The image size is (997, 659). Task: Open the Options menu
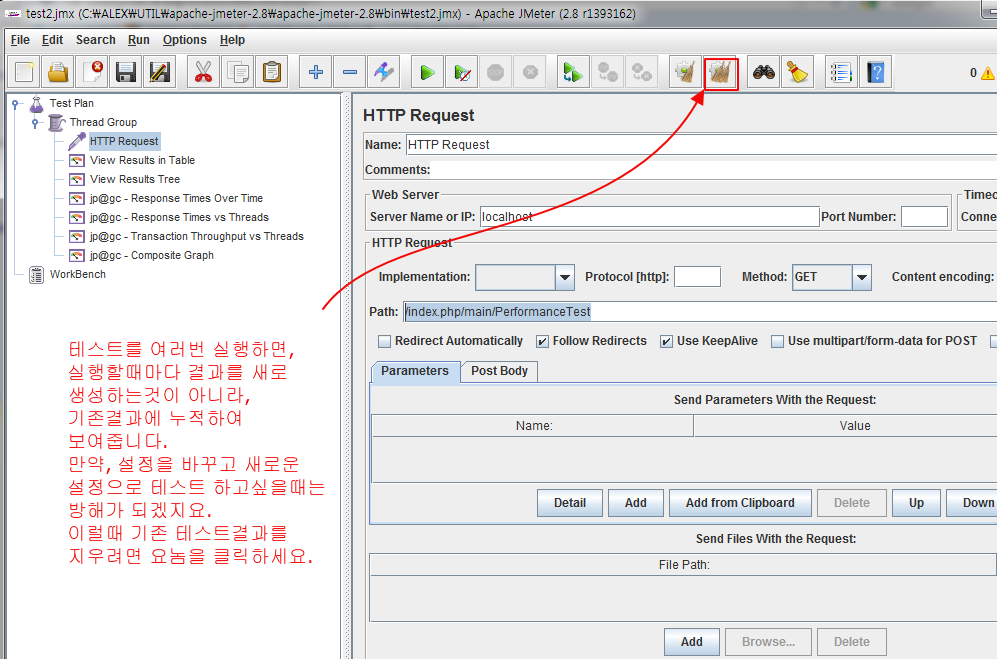tap(184, 40)
